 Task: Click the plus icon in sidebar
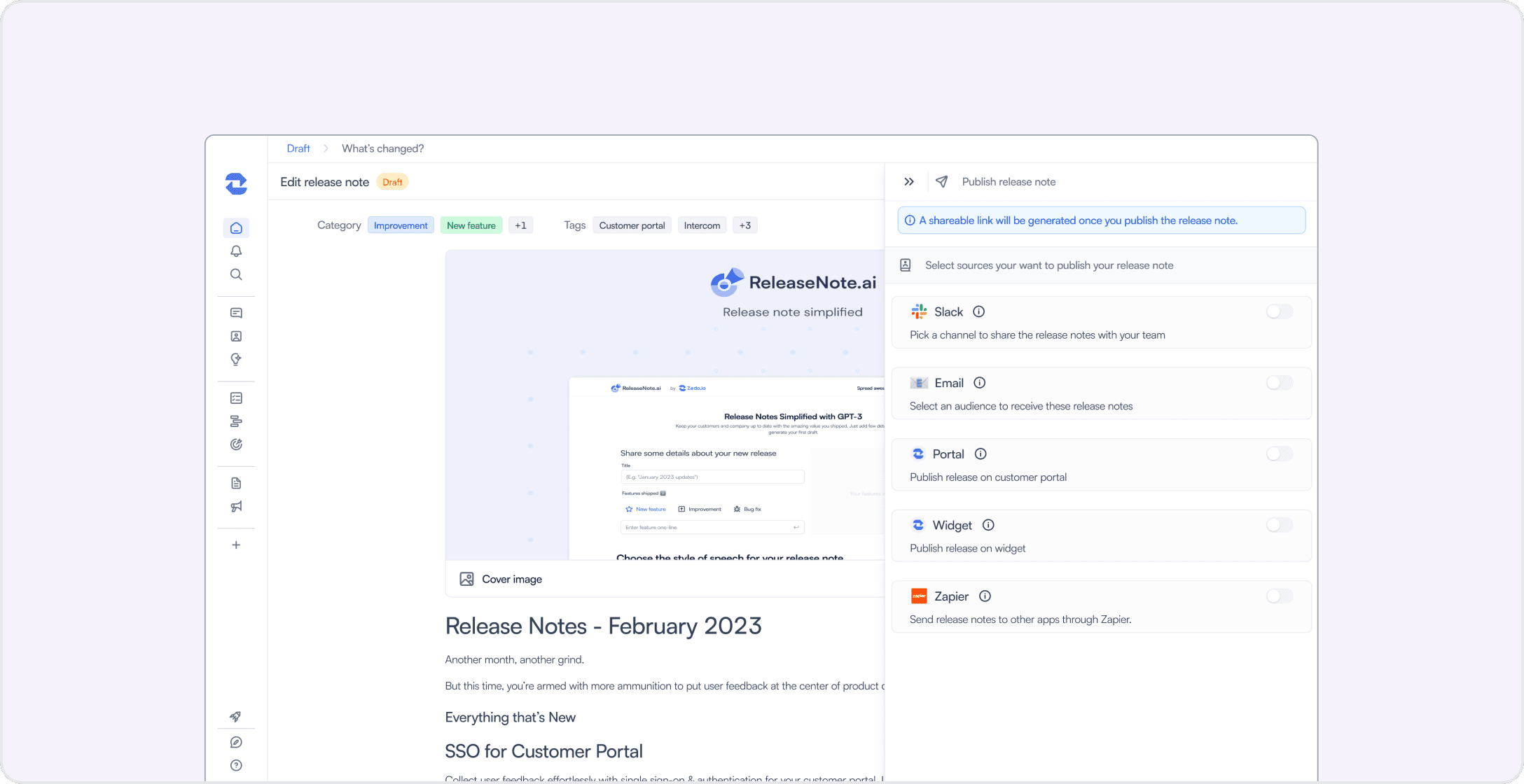click(236, 545)
